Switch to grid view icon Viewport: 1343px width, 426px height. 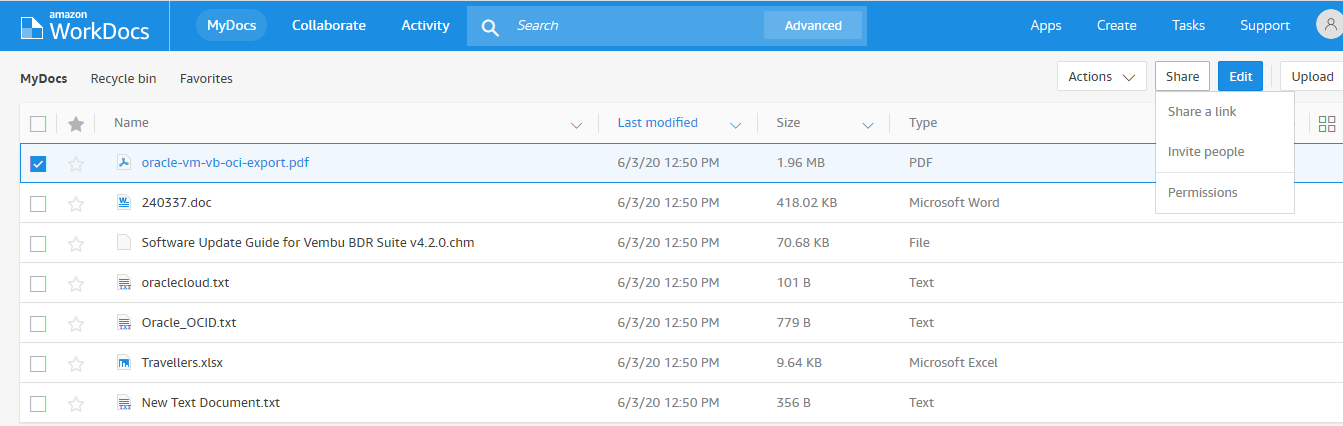pyautogui.click(x=1327, y=124)
